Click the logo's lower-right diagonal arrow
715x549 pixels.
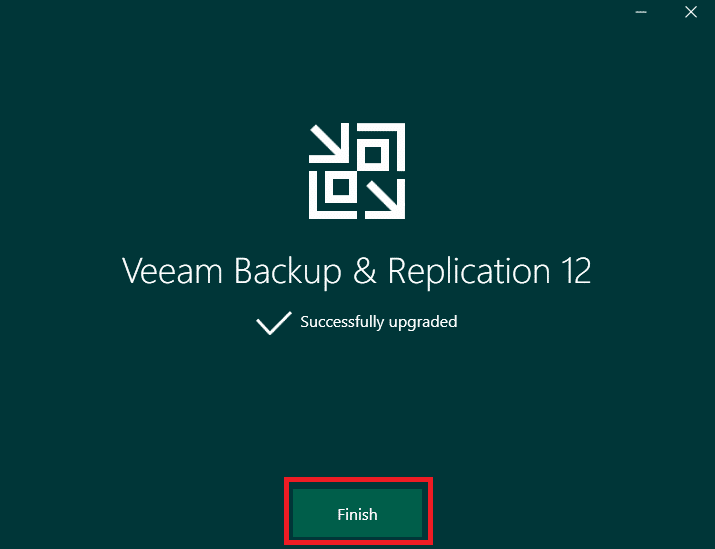pyautogui.click(x=385, y=199)
